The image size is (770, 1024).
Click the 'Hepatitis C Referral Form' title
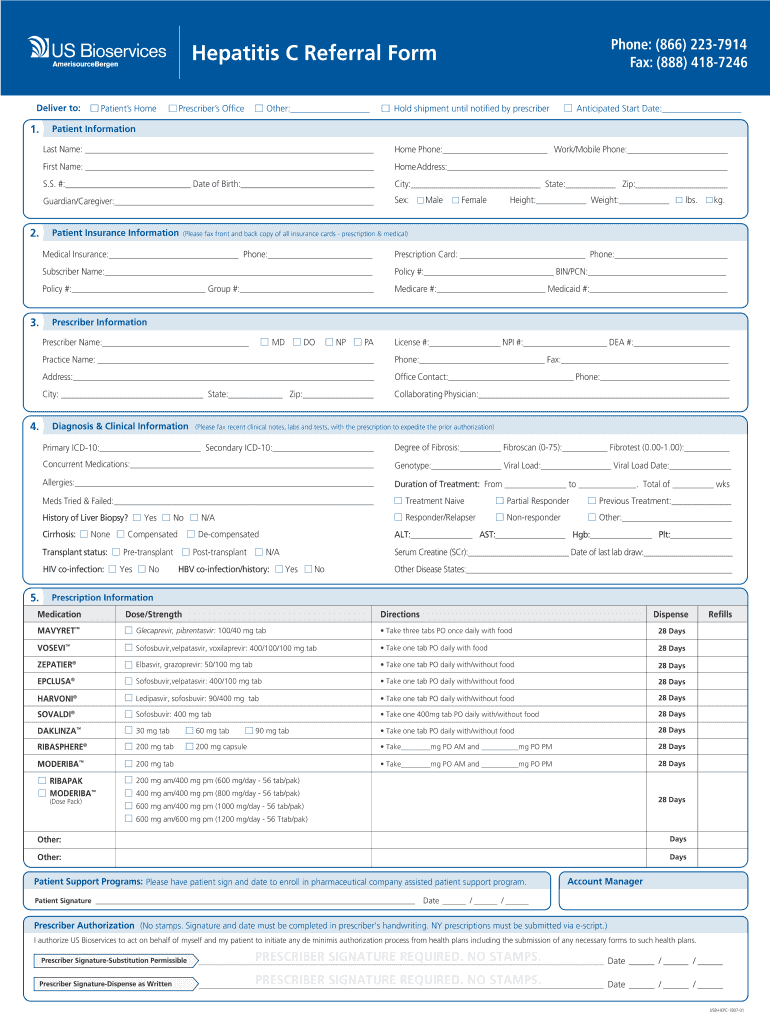[314, 53]
